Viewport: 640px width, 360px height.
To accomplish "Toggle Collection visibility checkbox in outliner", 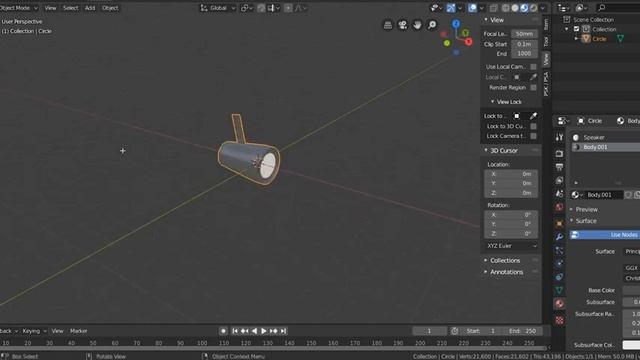I will tap(576, 29).
